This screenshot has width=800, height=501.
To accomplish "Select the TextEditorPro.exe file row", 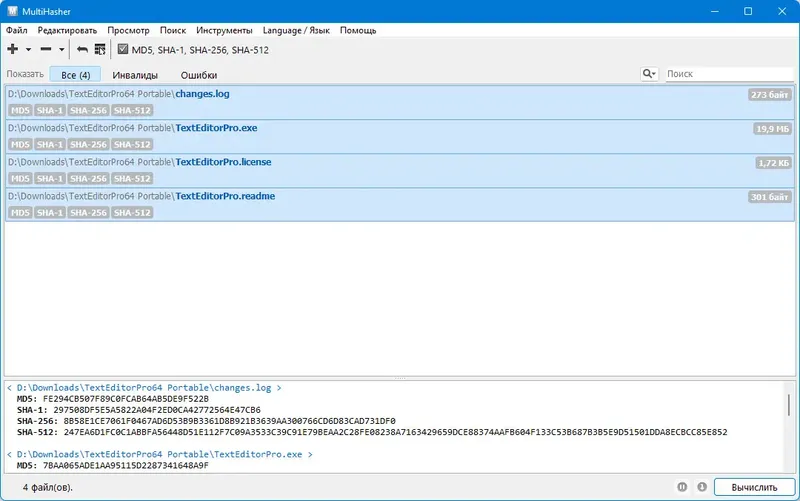I will (400, 137).
